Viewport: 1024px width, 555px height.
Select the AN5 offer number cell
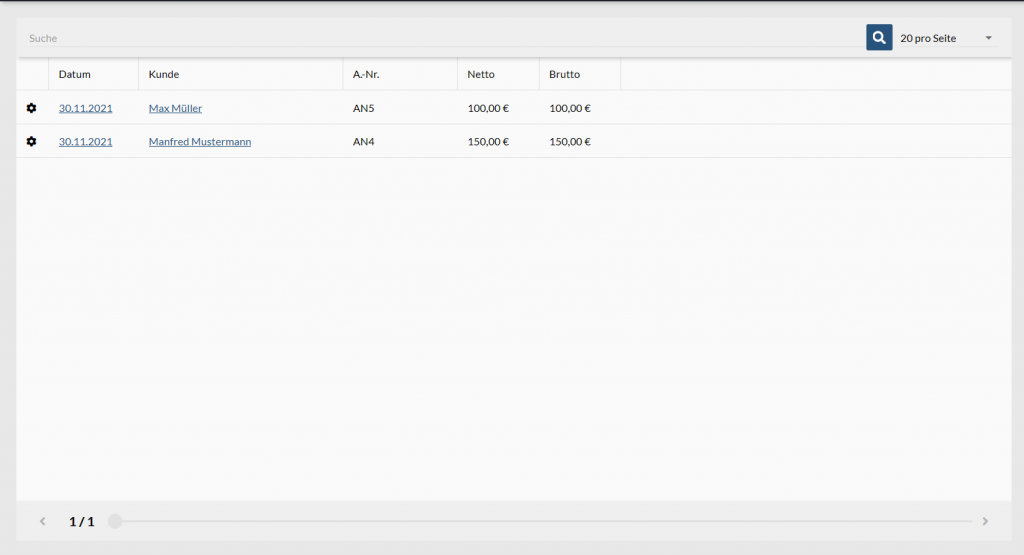pyautogui.click(x=364, y=108)
